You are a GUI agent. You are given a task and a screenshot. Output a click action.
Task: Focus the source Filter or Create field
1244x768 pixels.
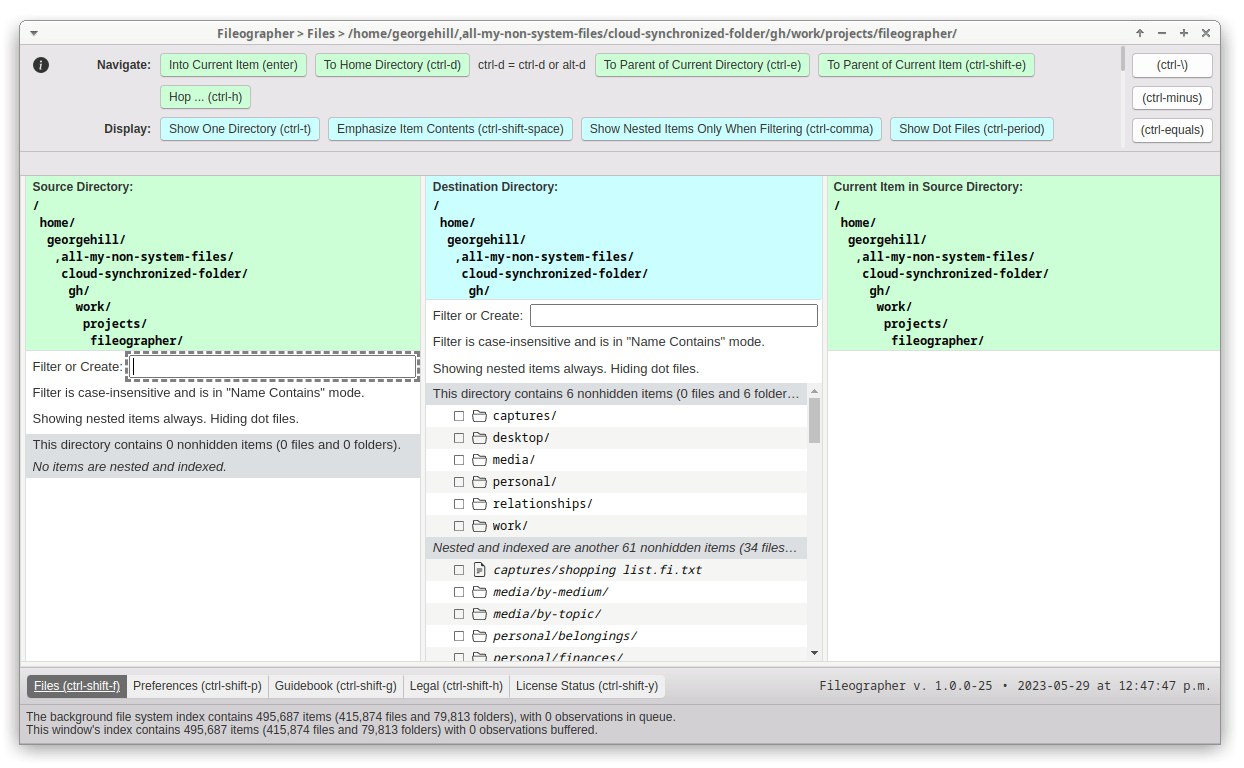tap(274, 367)
